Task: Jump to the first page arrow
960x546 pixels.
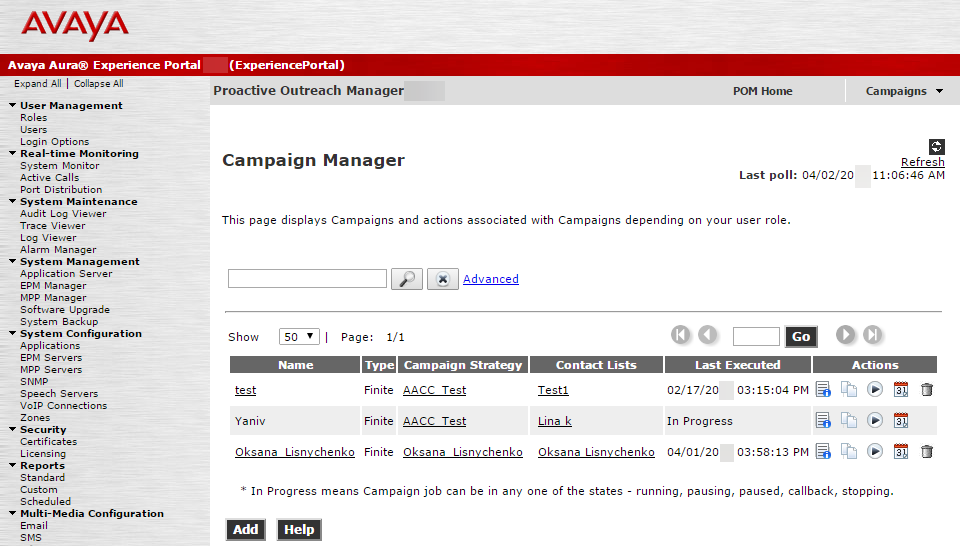Action: [680, 335]
